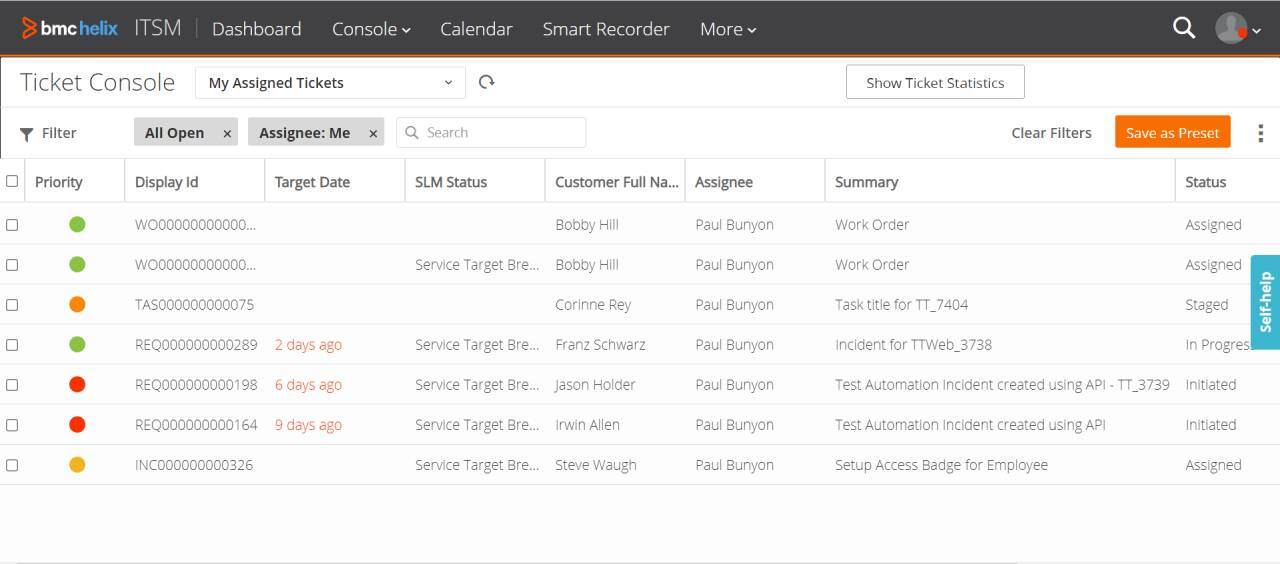Viewport: 1280px width, 564px height.
Task: Click the Show Ticket Statistics button
Action: tap(935, 83)
